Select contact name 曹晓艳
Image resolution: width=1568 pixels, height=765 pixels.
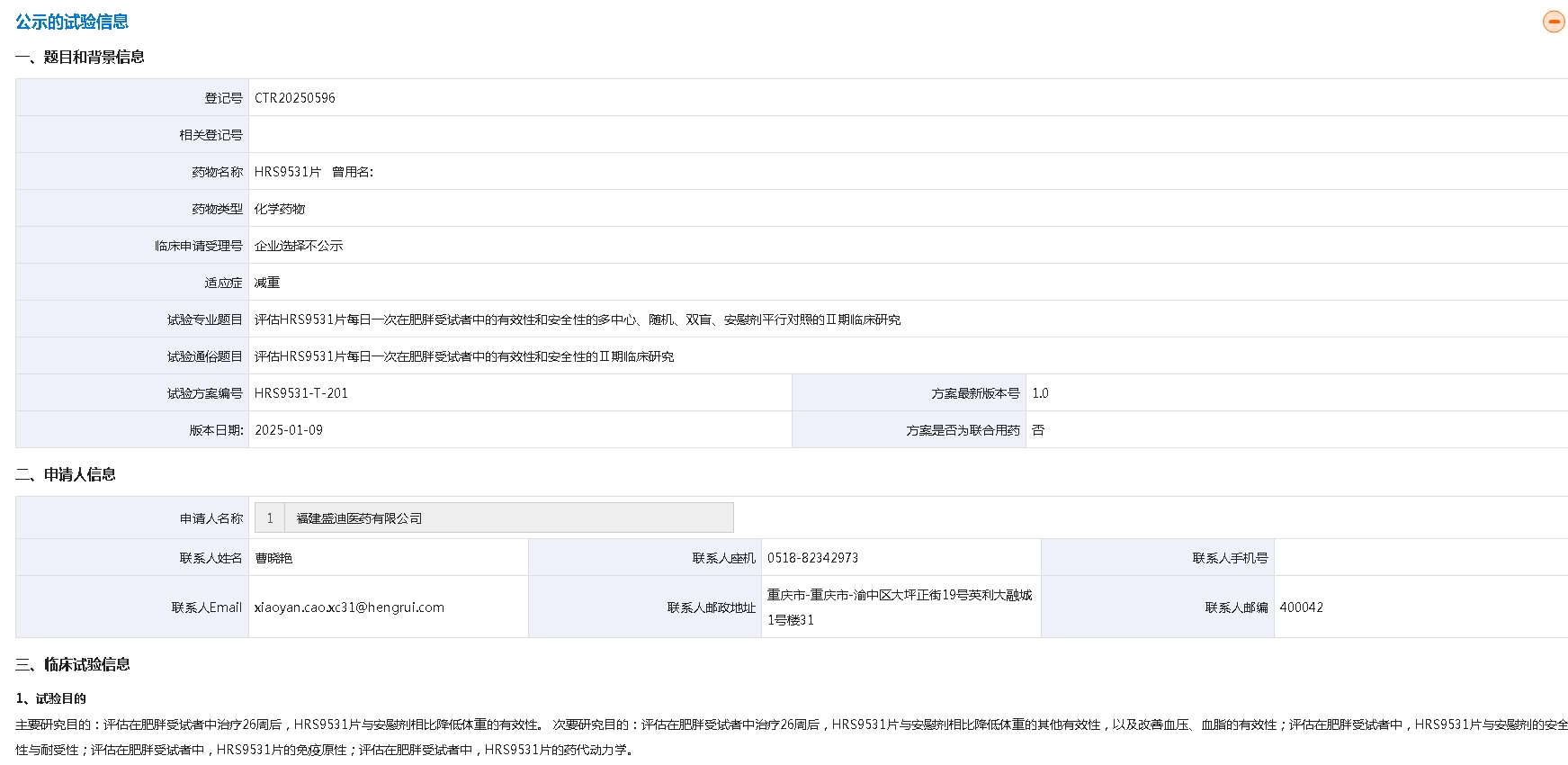(x=273, y=558)
